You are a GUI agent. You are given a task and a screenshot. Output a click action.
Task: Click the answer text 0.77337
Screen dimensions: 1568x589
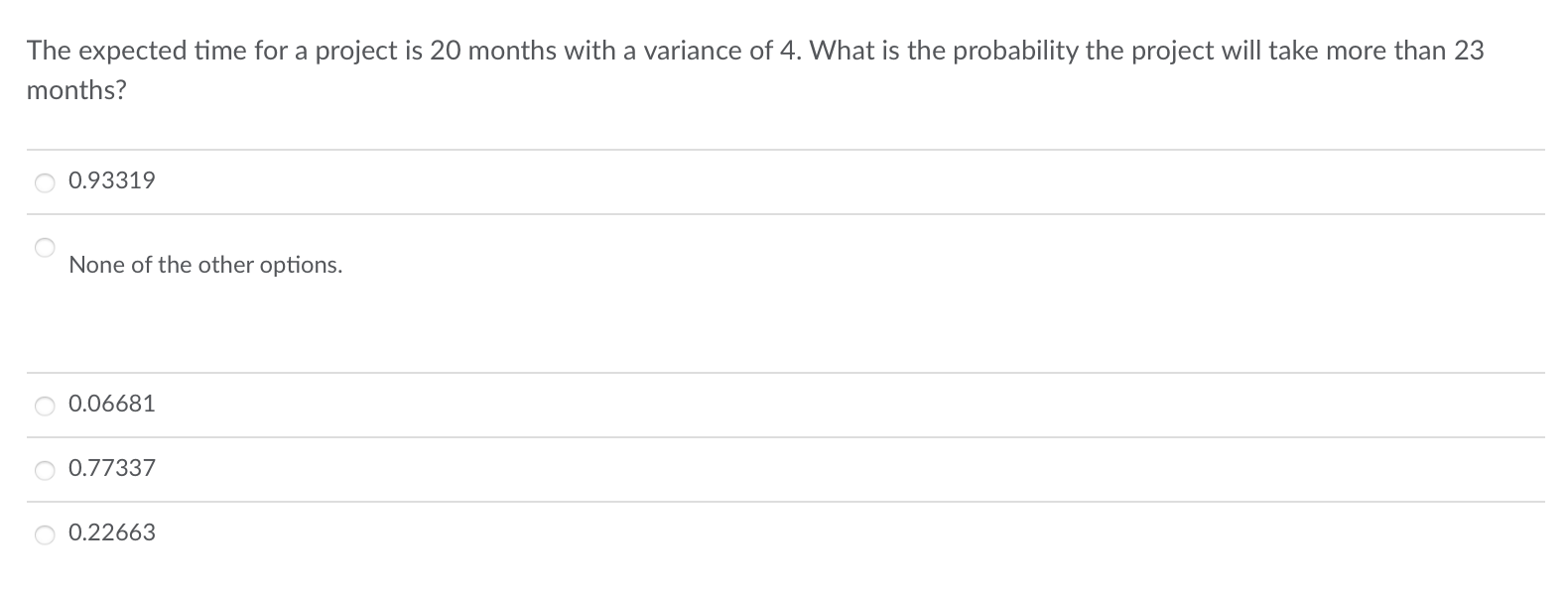[110, 469]
